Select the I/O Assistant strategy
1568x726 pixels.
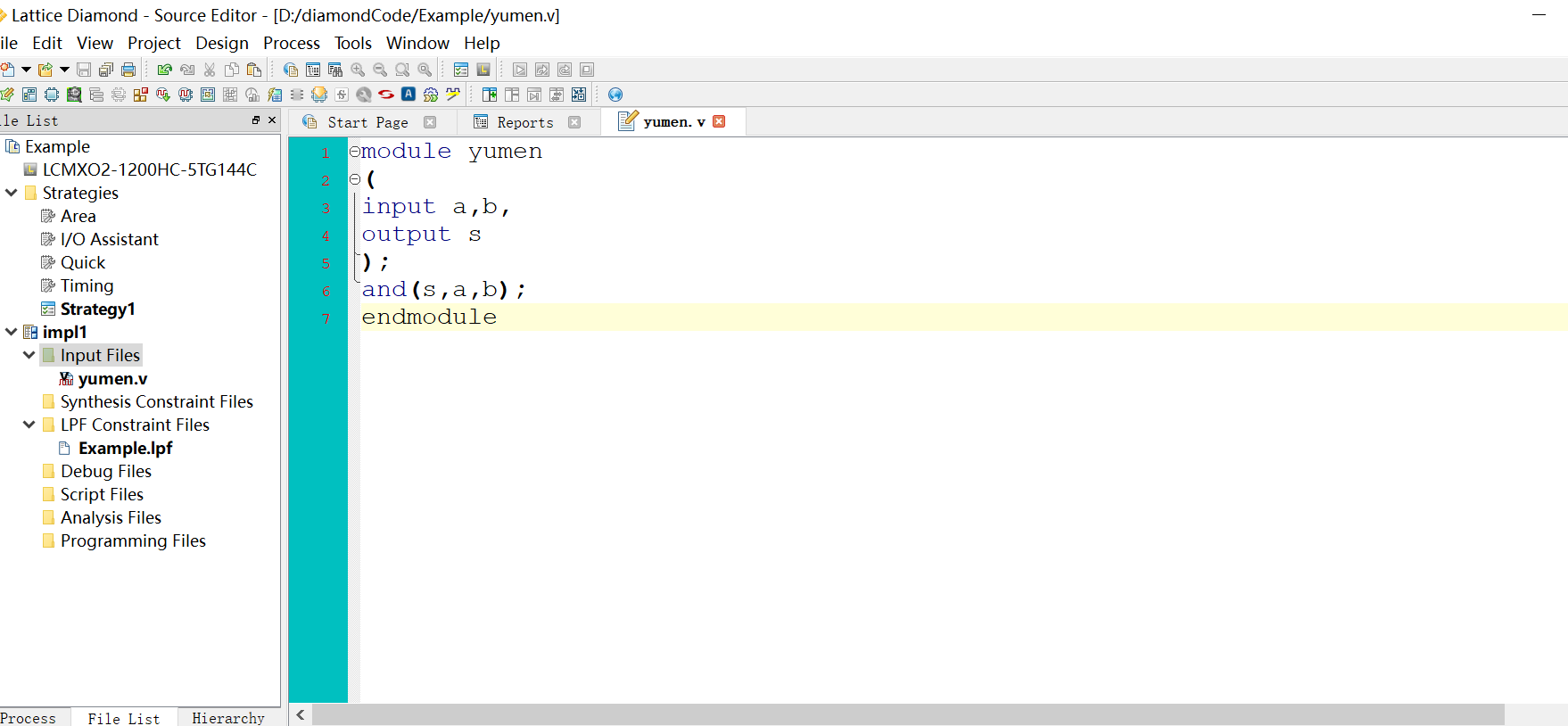pos(110,239)
